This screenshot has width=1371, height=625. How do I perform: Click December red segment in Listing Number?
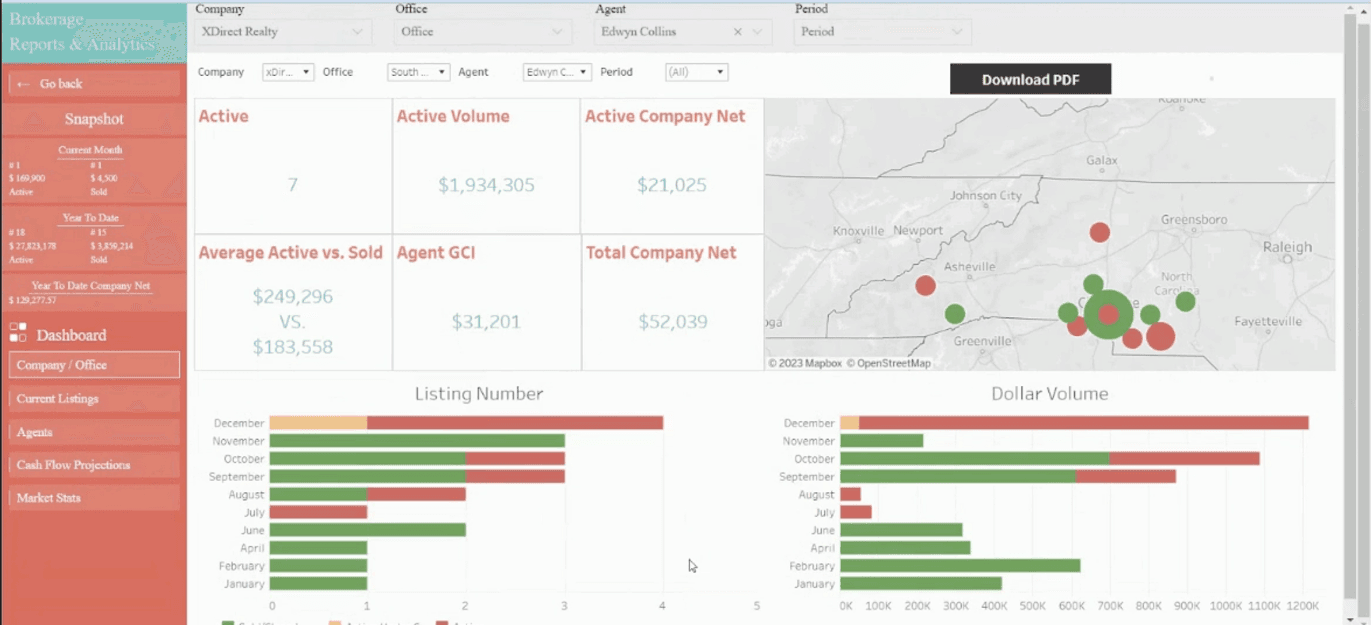coord(515,423)
